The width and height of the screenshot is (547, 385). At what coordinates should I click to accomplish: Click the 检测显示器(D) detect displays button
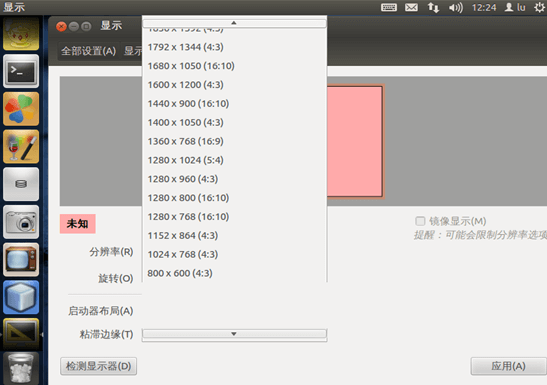(98, 366)
